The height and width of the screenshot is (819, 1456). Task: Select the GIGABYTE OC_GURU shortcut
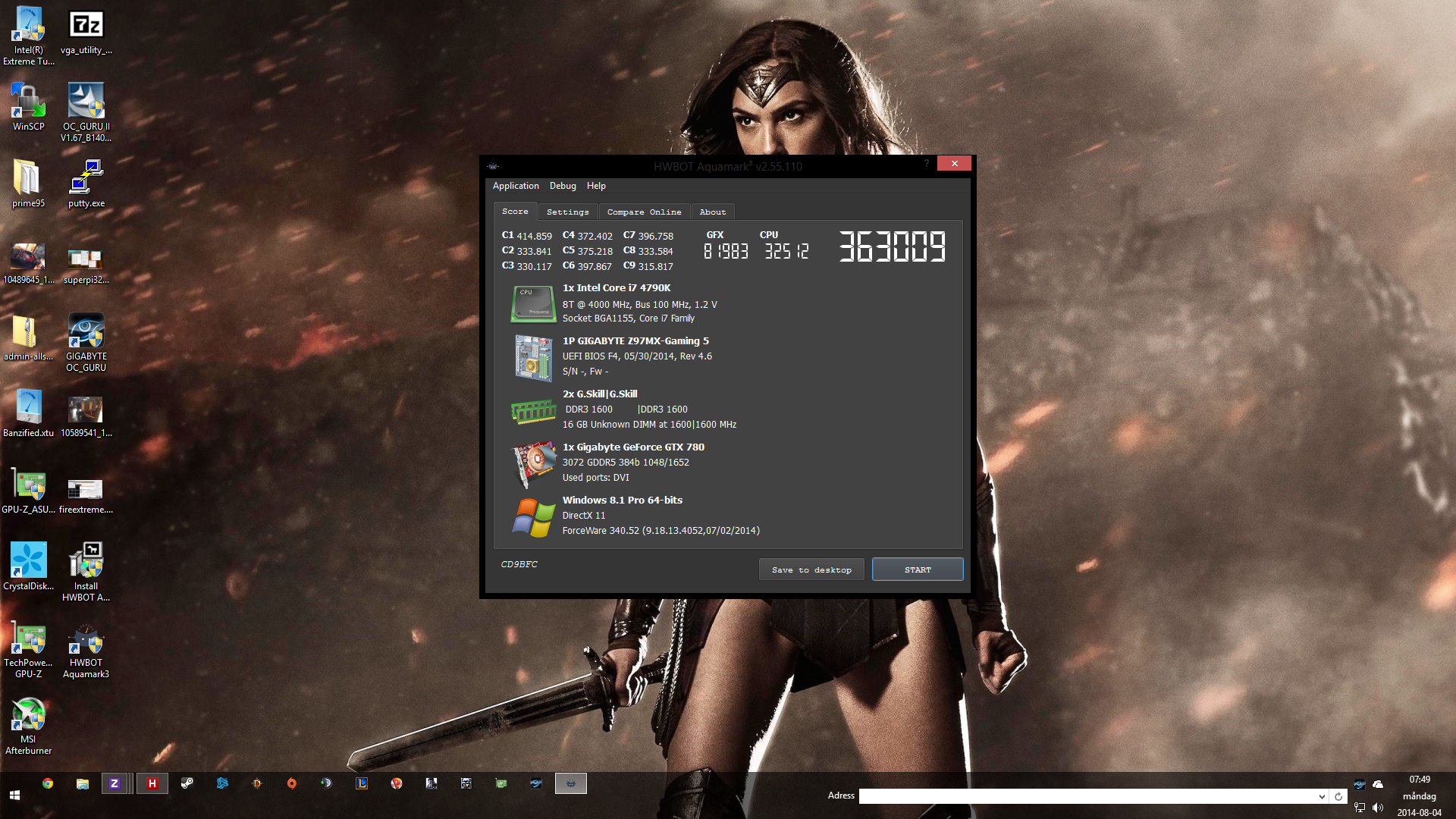coord(86,342)
